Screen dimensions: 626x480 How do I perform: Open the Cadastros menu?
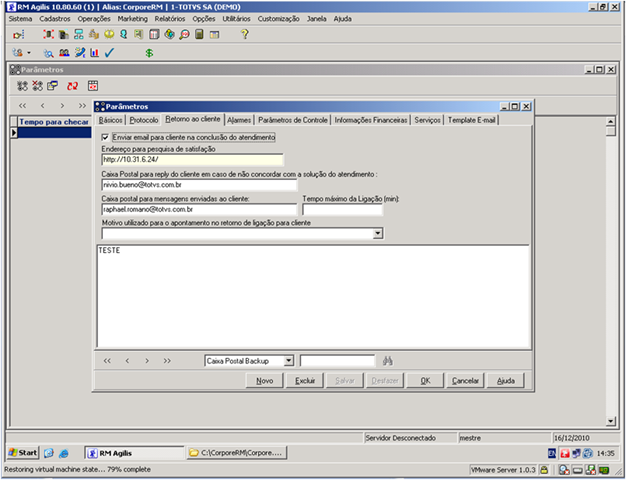55,19
